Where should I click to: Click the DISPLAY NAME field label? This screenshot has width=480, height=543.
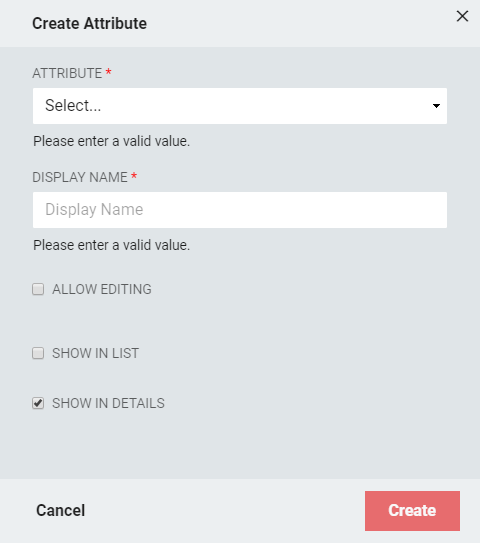coord(80,177)
